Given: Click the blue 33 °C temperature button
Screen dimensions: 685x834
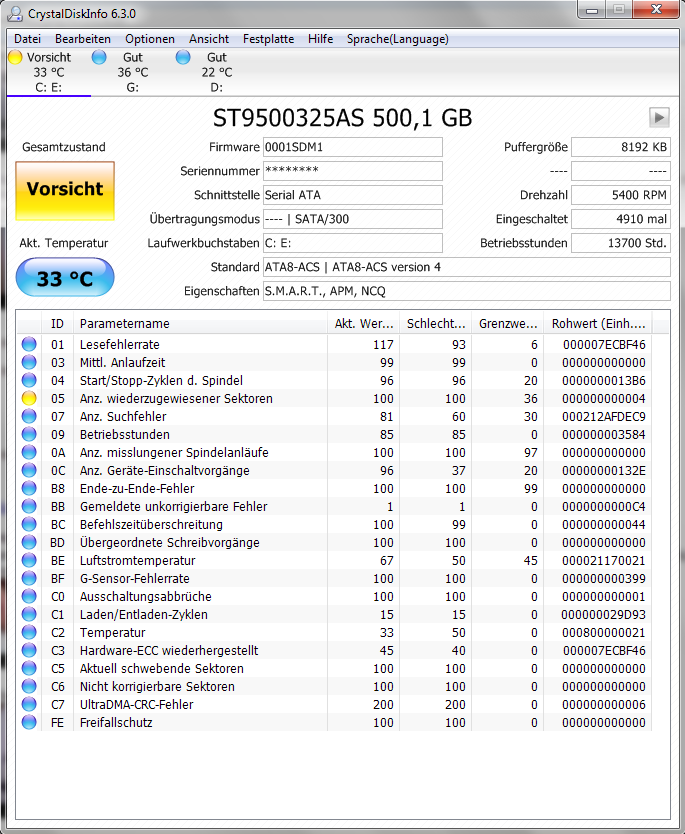Looking at the screenshot, I should coord(65,278).
